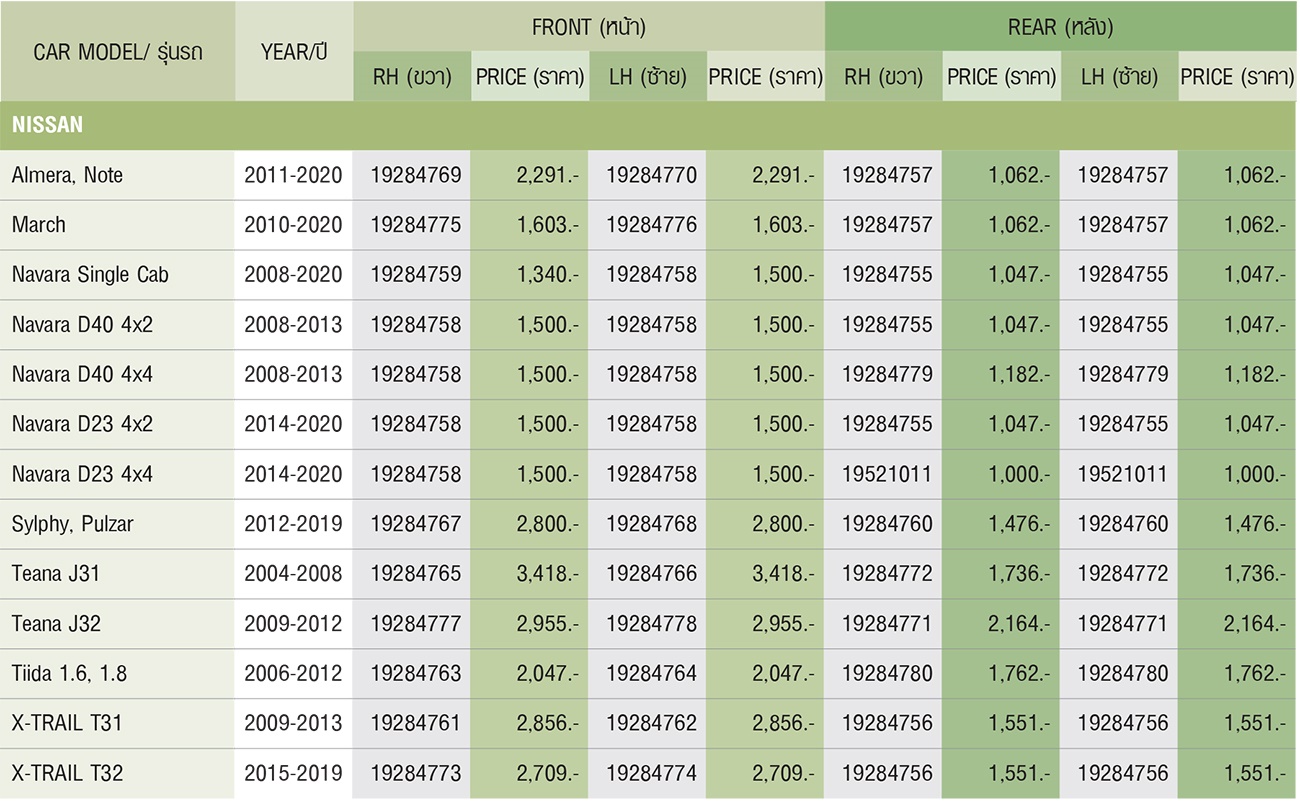Click part number 19284773
The image size is (1300, 803).
click(x=416, y=773)
